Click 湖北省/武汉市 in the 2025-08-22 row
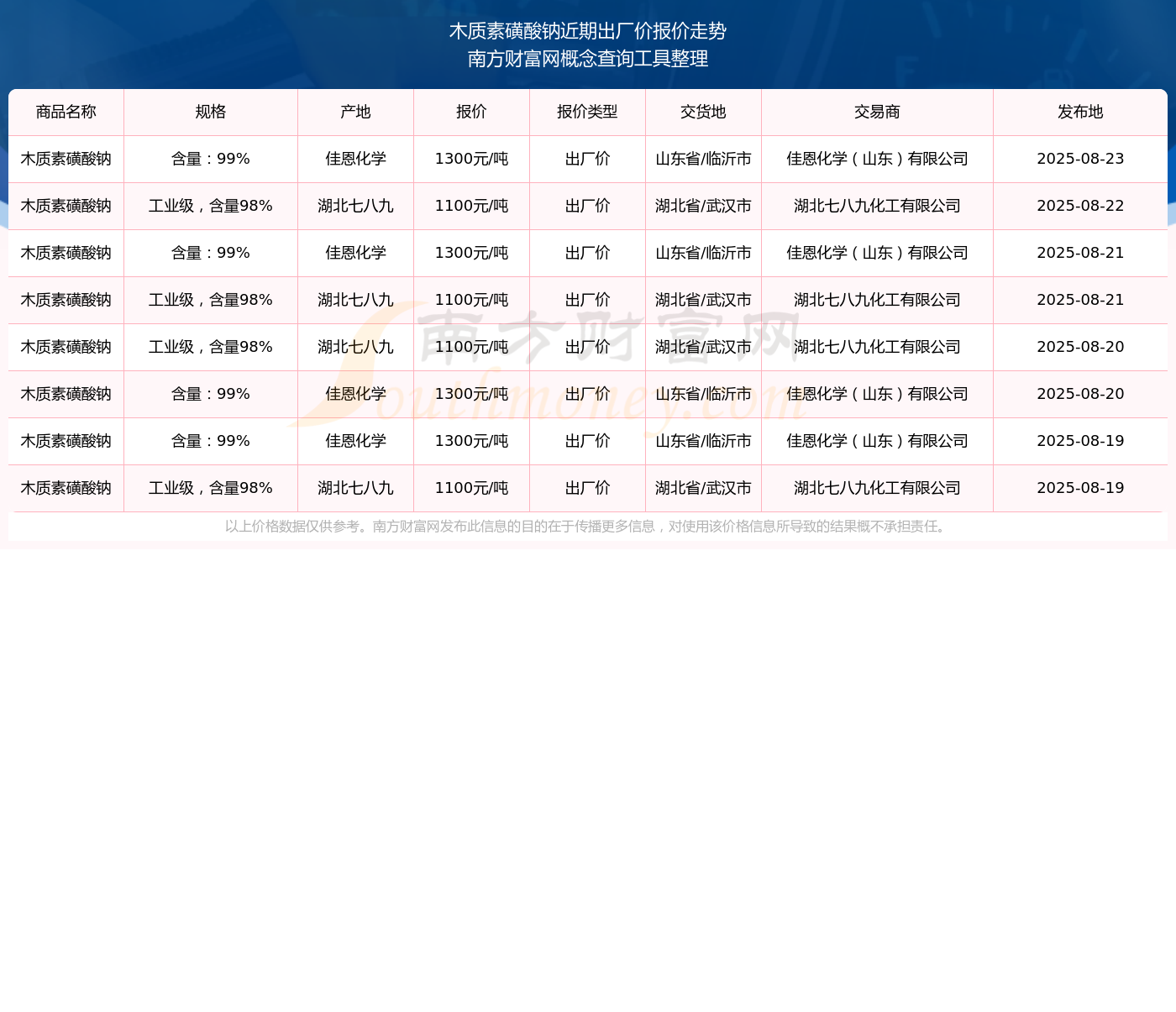Image resolution: width=1176 pixels, height=1012 pixels. pos(703,207)
